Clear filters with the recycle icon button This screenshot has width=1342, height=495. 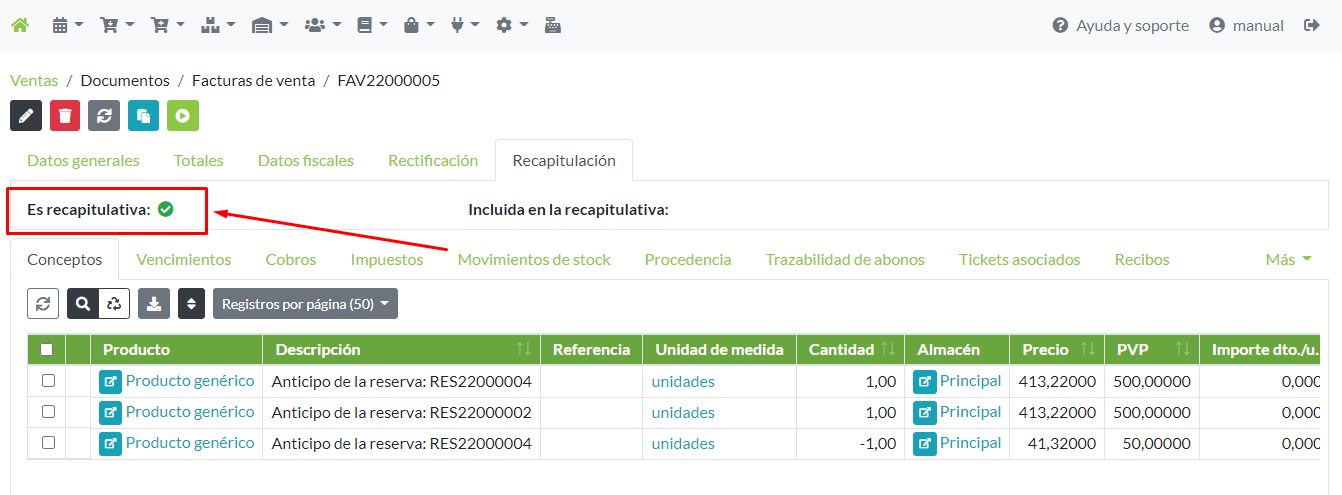coord(114,304)
